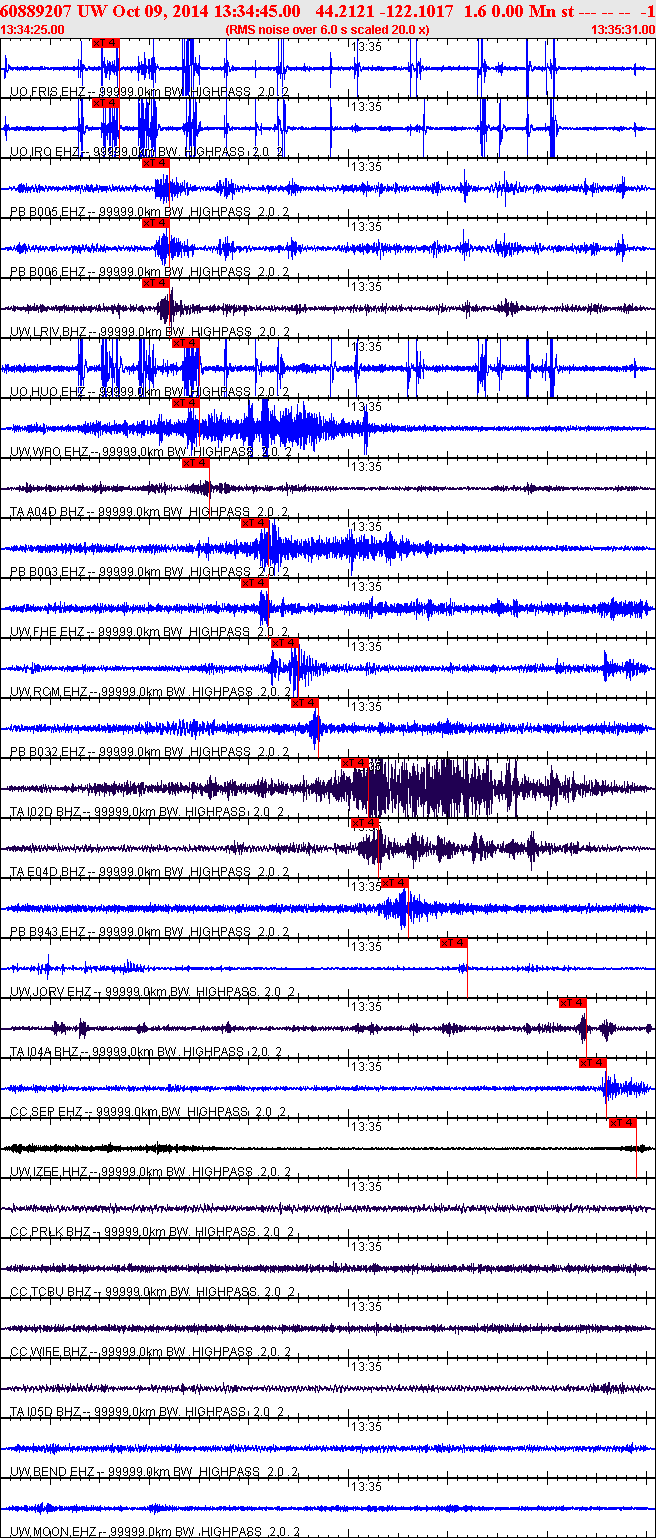Select the pick flag on UW.JORV trace

[x=454, y=943]
